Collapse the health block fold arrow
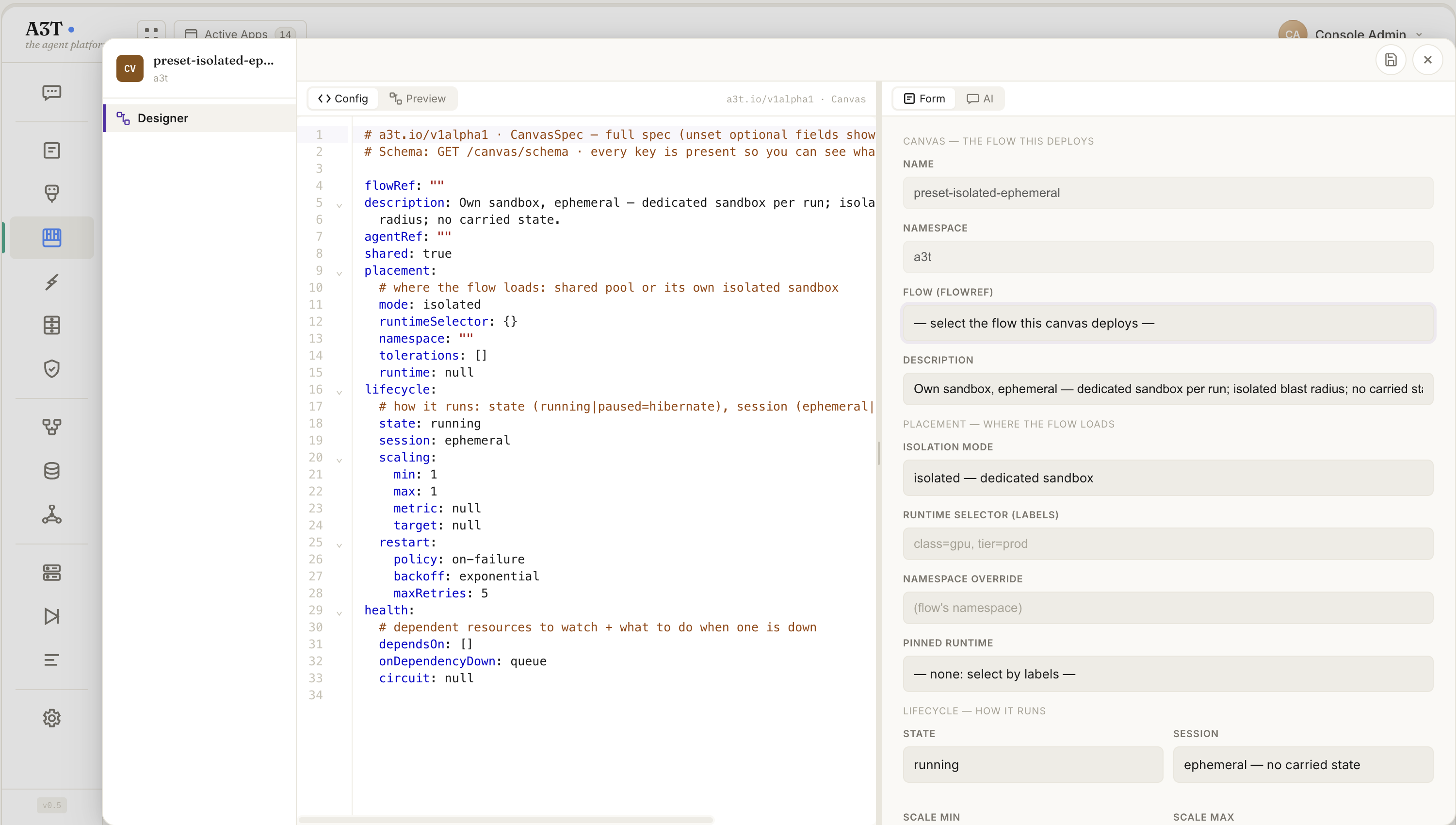This screenshot has height=825, width=1456. click(339, 613)
